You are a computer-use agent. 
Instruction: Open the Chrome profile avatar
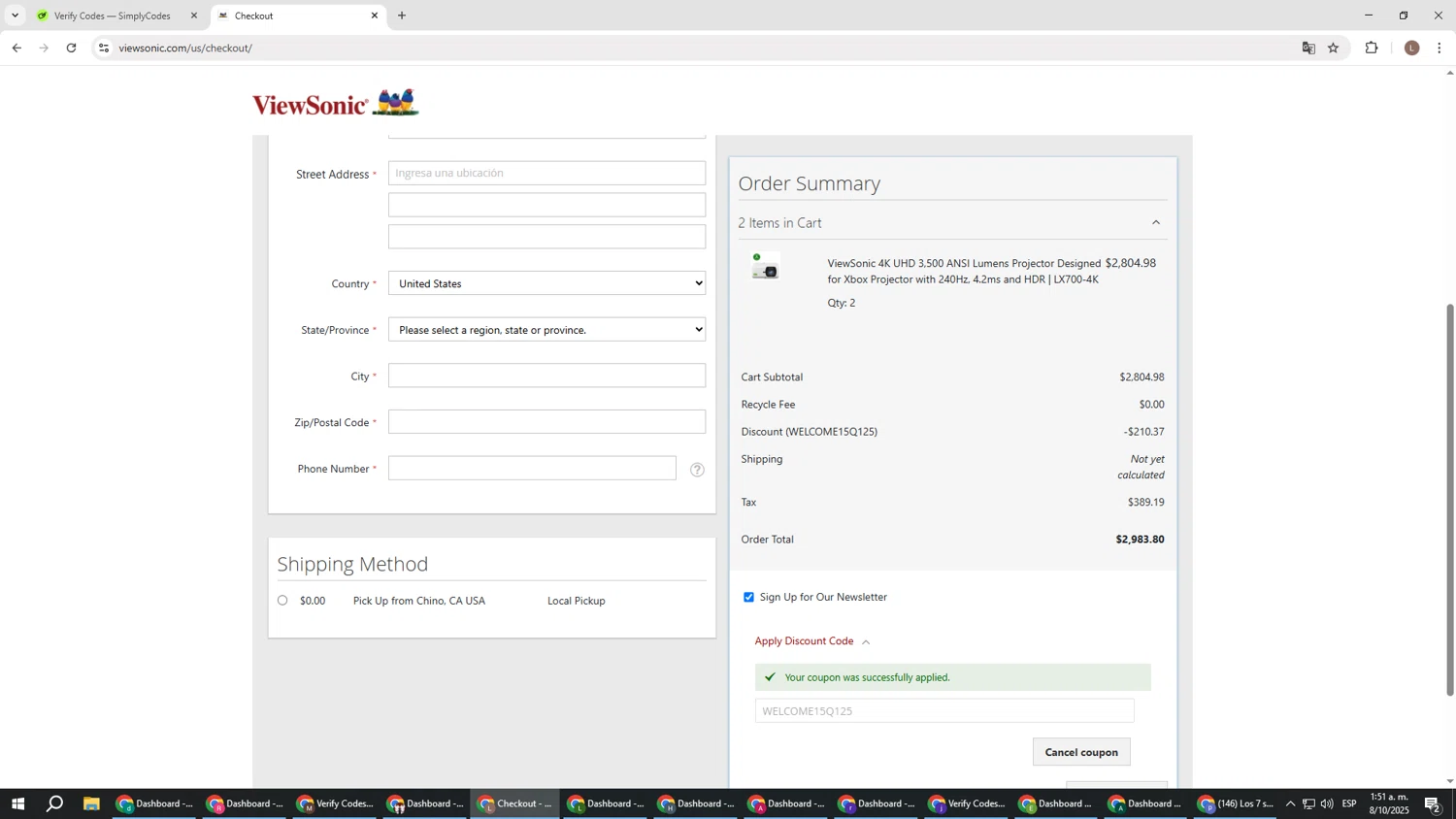pos(1412,48)
